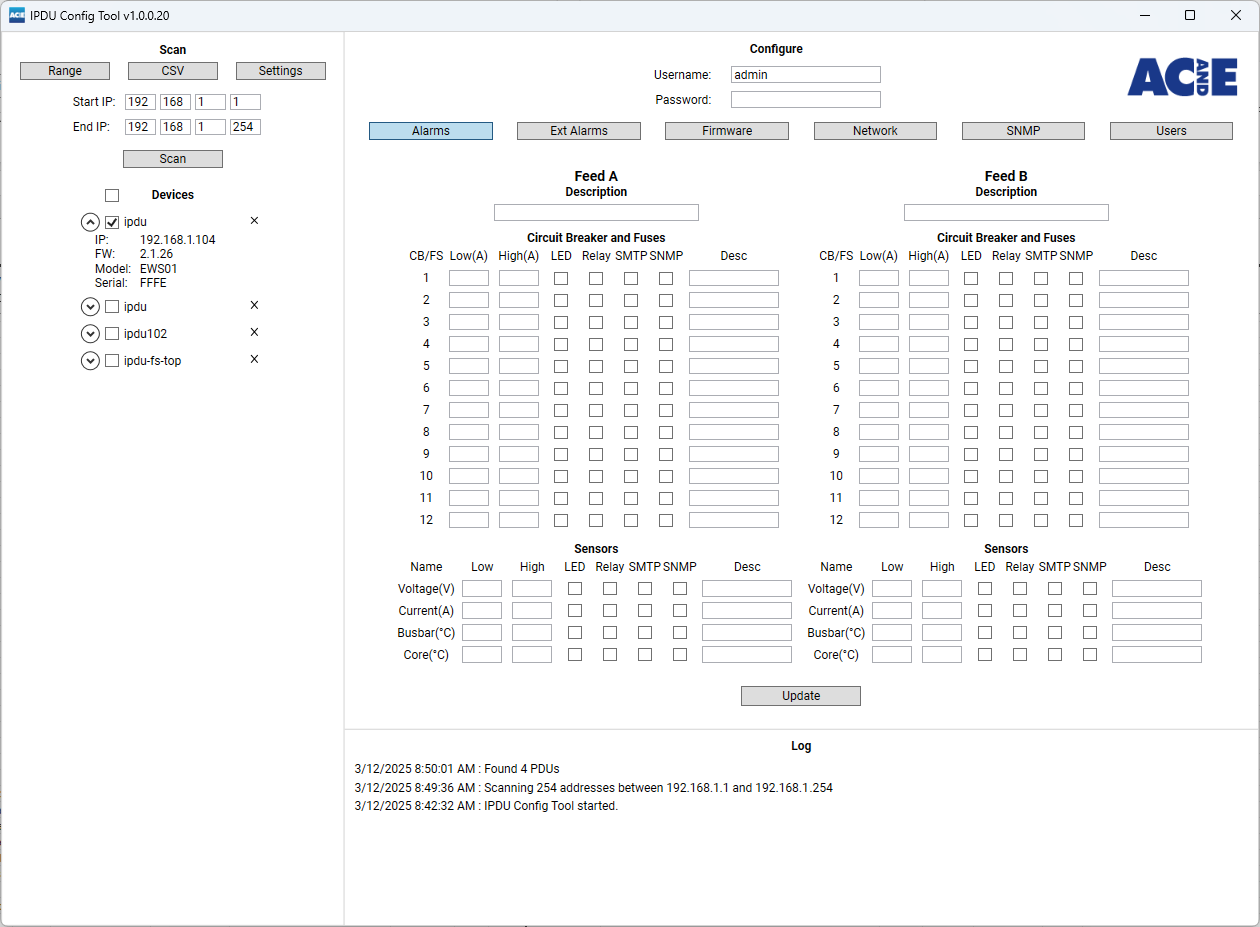Image resolution: width=1260 pixels, height=927 pixels.
Task: Check the ipdu102 device checkbox
Action: (x=112, y=334)
